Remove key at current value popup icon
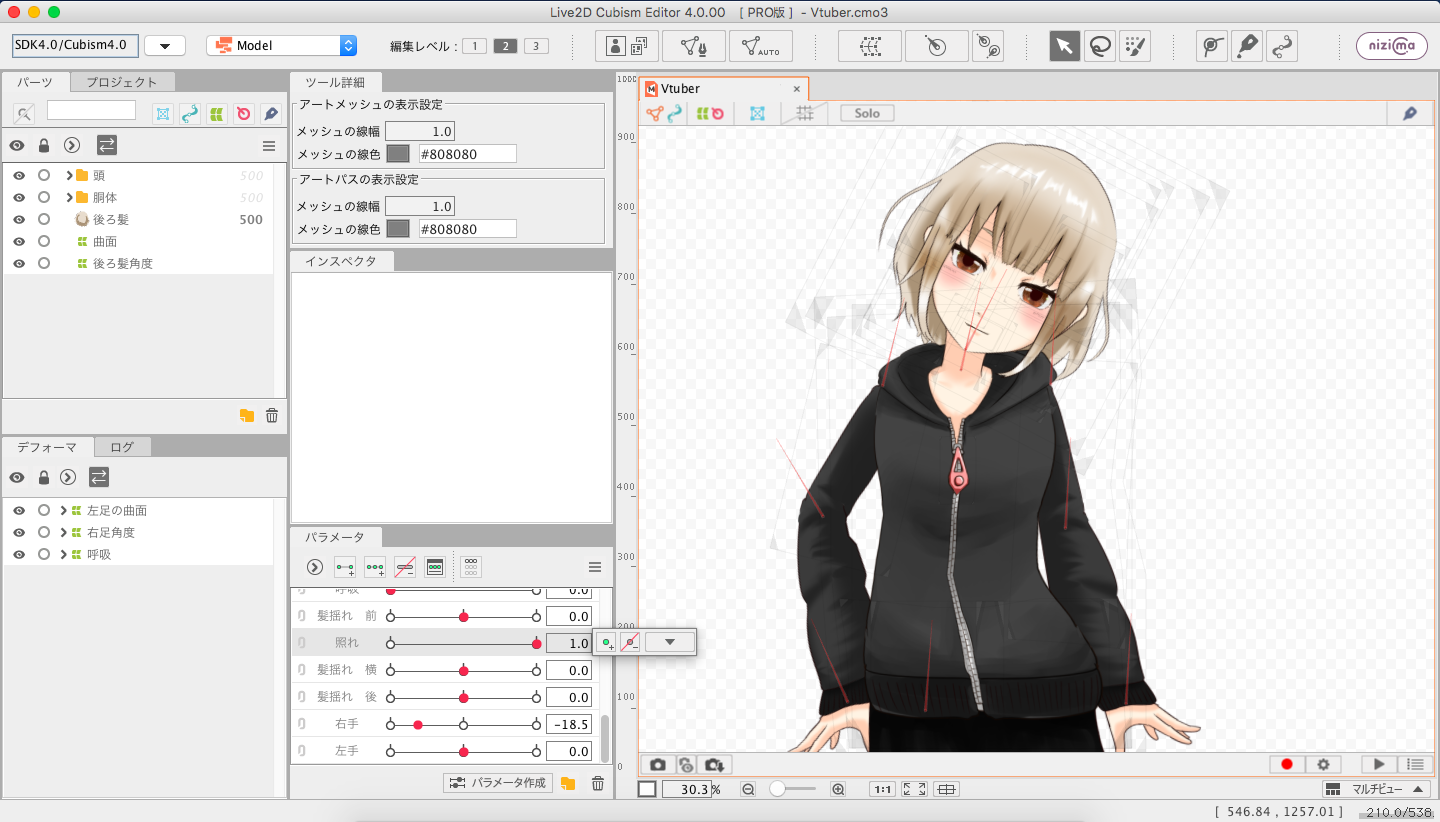This screenshot has width=1440, height=822. pos(630,643)
